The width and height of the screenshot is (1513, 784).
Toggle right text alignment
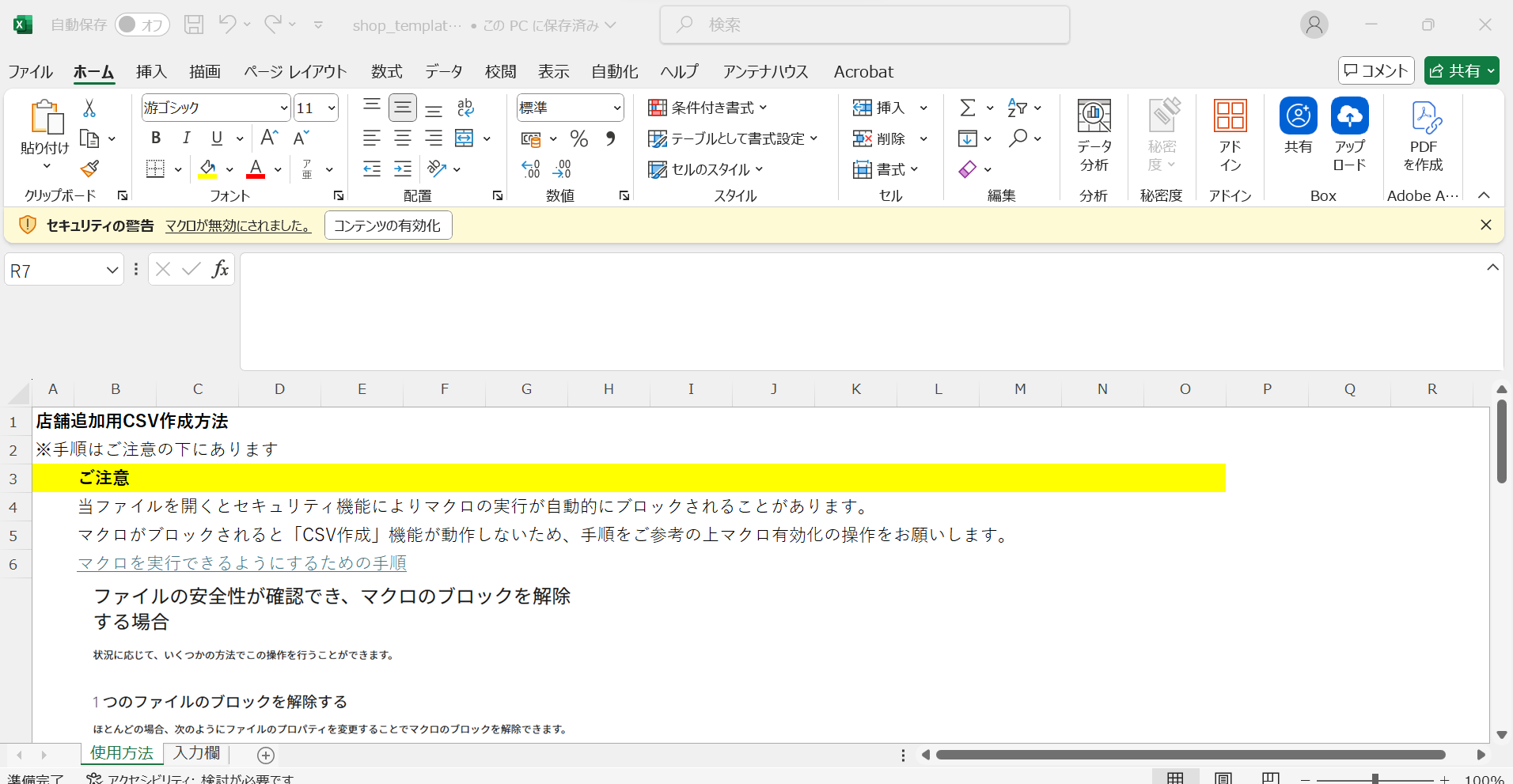tap(434, 138)
